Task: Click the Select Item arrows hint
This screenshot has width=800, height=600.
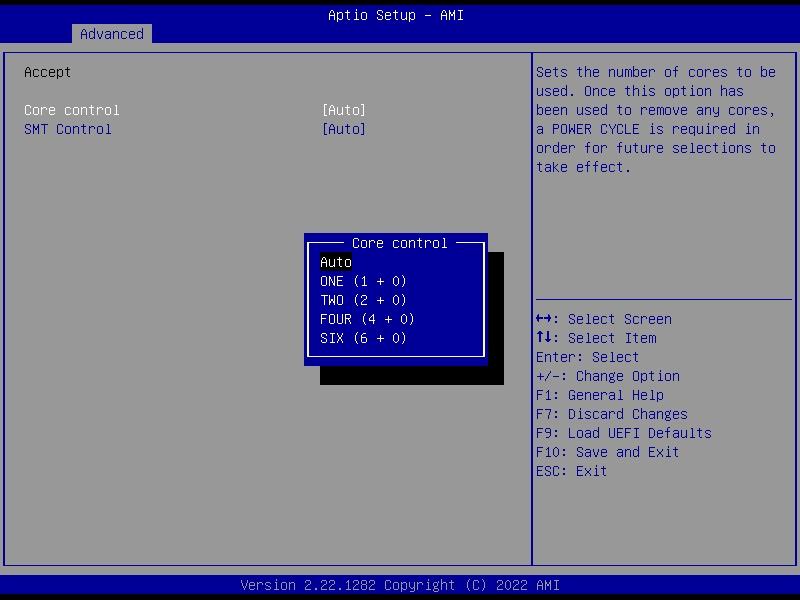Action: click(596, 338)
